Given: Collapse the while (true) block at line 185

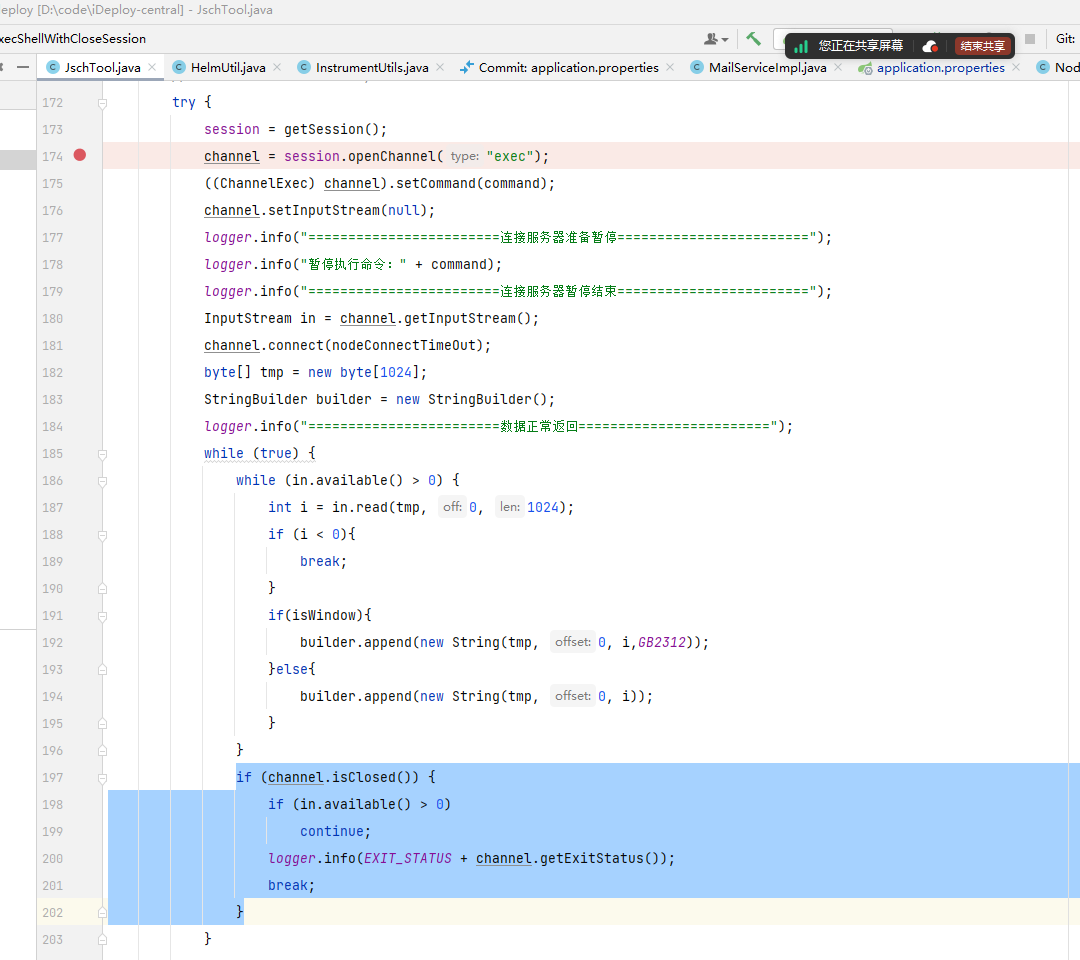Looking at the screenshot, I should (x=103, y=455).
